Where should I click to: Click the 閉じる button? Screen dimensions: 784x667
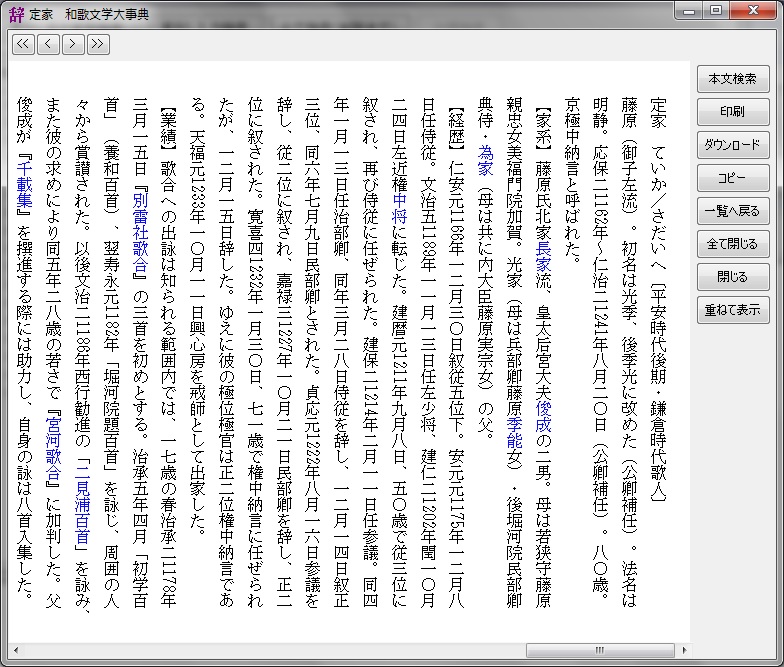click(x=733, y=277)
